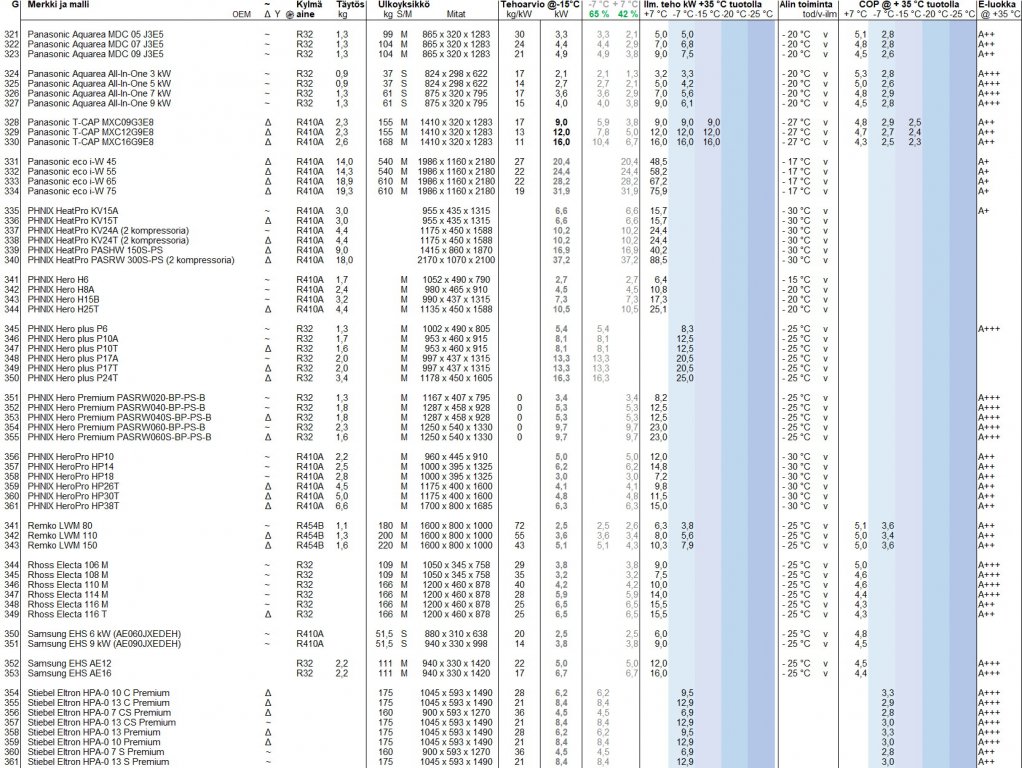Select 'Panasonic Aquarea All-In-One 3 kW'
This screenshot has width=1022, height=768.
99,74
